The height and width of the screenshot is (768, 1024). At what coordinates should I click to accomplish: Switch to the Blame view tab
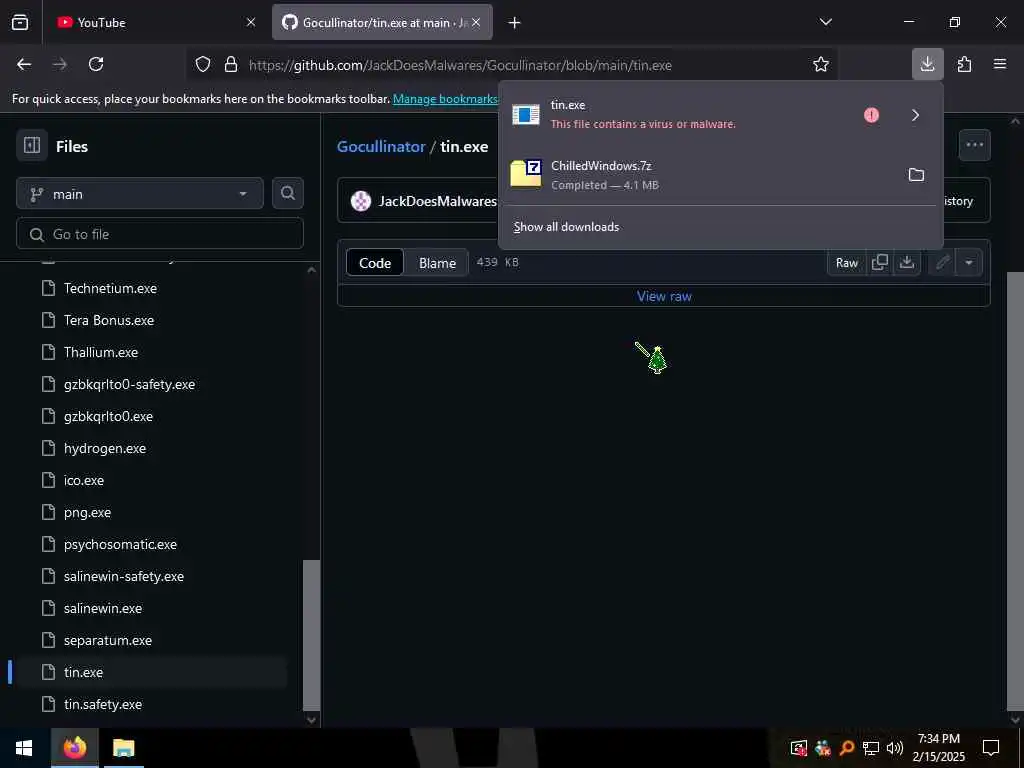[x=437, y=263]
